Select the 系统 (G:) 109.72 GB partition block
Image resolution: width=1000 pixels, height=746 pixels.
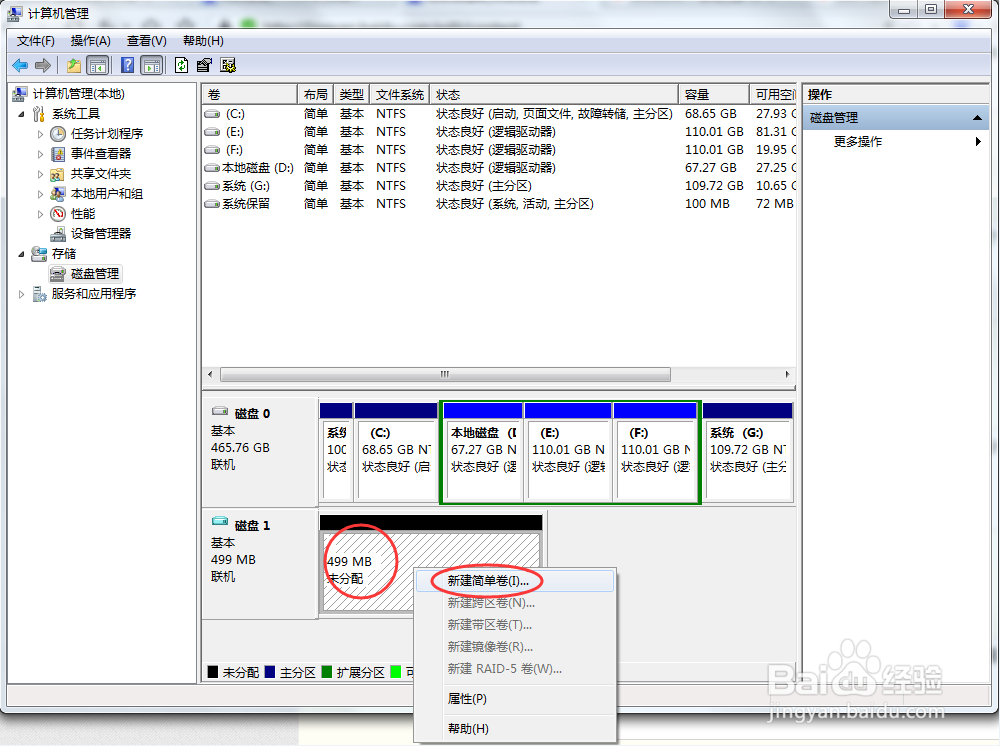click(747, 453)
